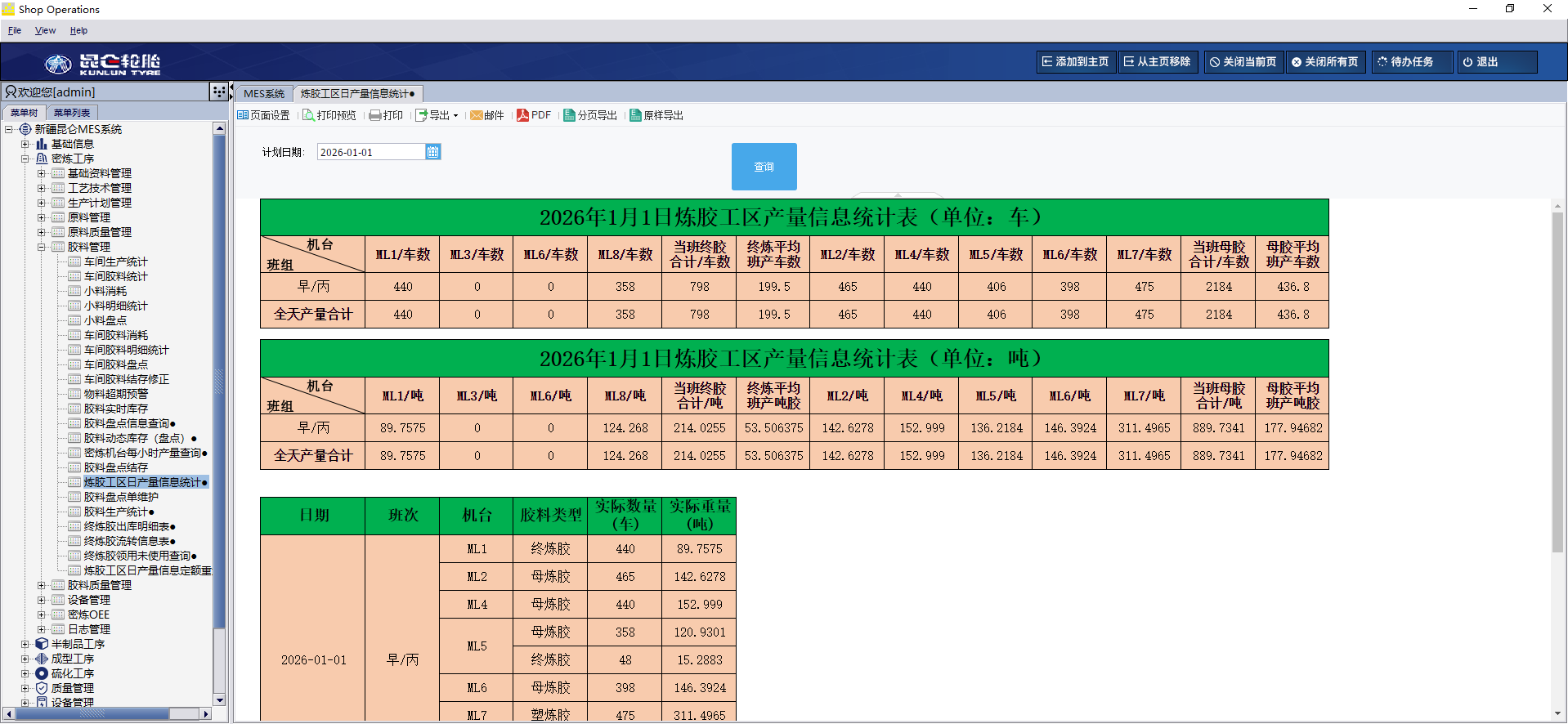
Task: Send report by email (邮件)
Action: [477, 115]
